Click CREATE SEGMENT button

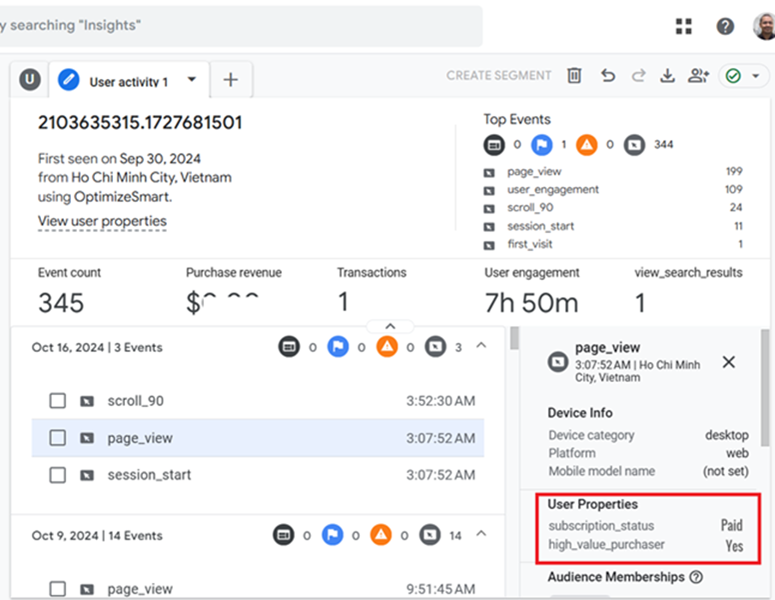pyautogui.click(x=499, y=76)
